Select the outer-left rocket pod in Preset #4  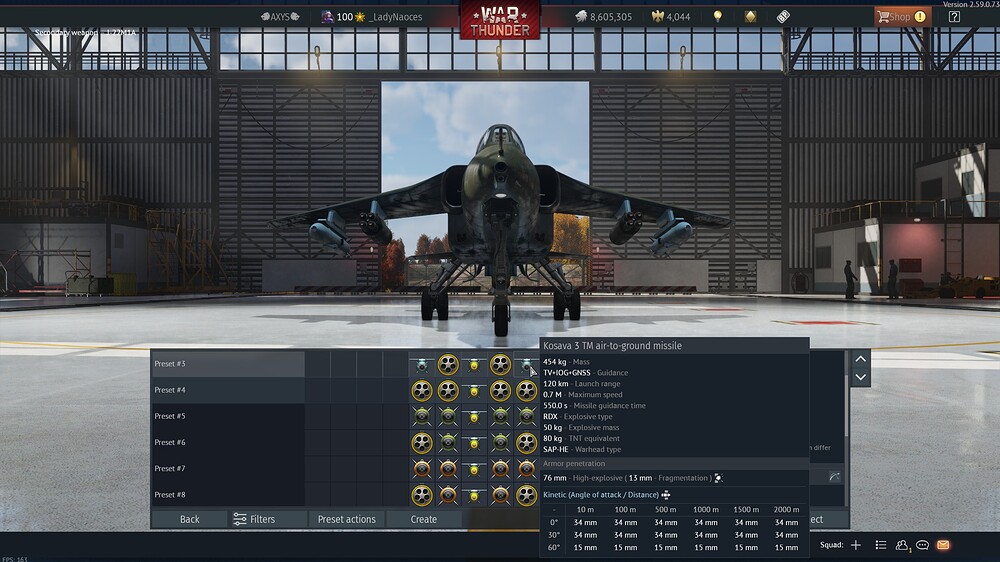422,390
